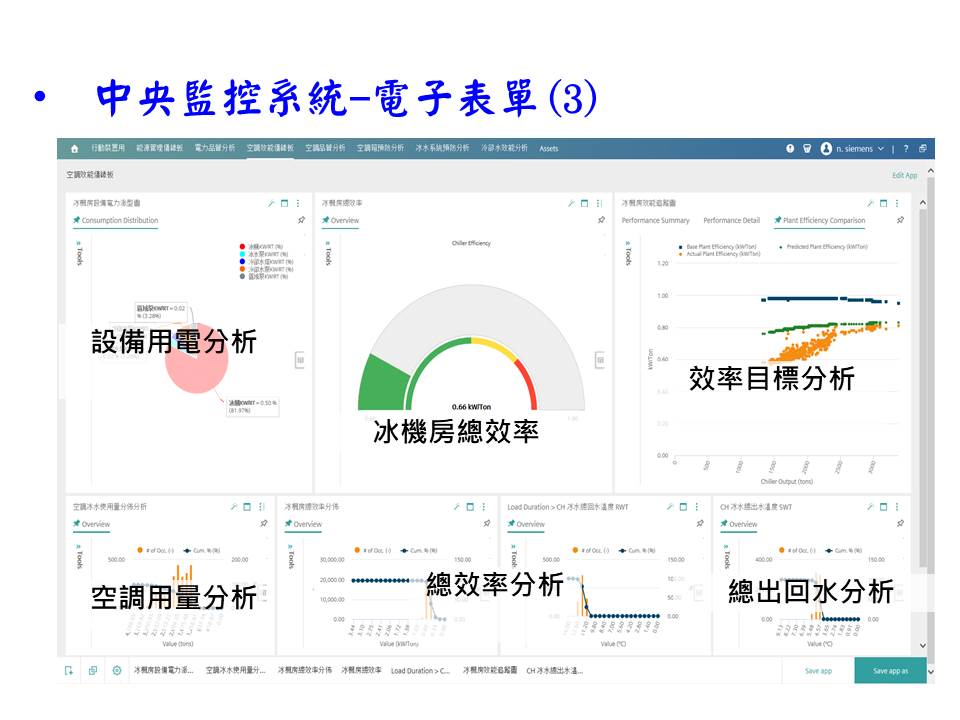This screenshot has height=720, width=960.
Task: Open the 冰水系統預防分析 nav tab
Action: [x=442, y=148]
